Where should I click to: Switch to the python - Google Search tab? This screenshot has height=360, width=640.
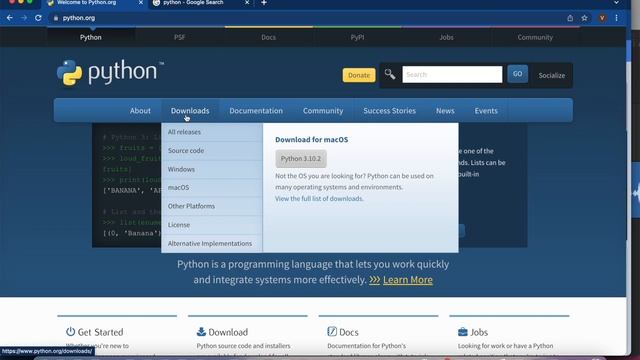coord(194,3)
